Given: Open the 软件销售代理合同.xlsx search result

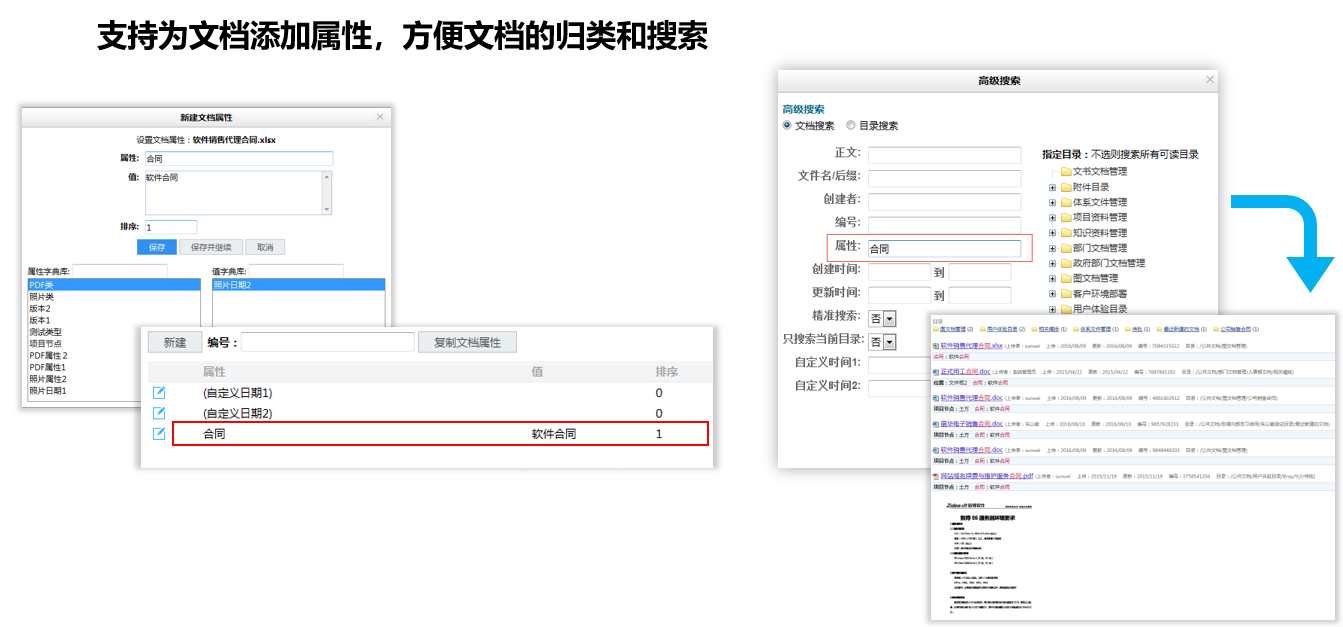Looking at the screenshot, I should pyautogui.click(x=971, y=345).
